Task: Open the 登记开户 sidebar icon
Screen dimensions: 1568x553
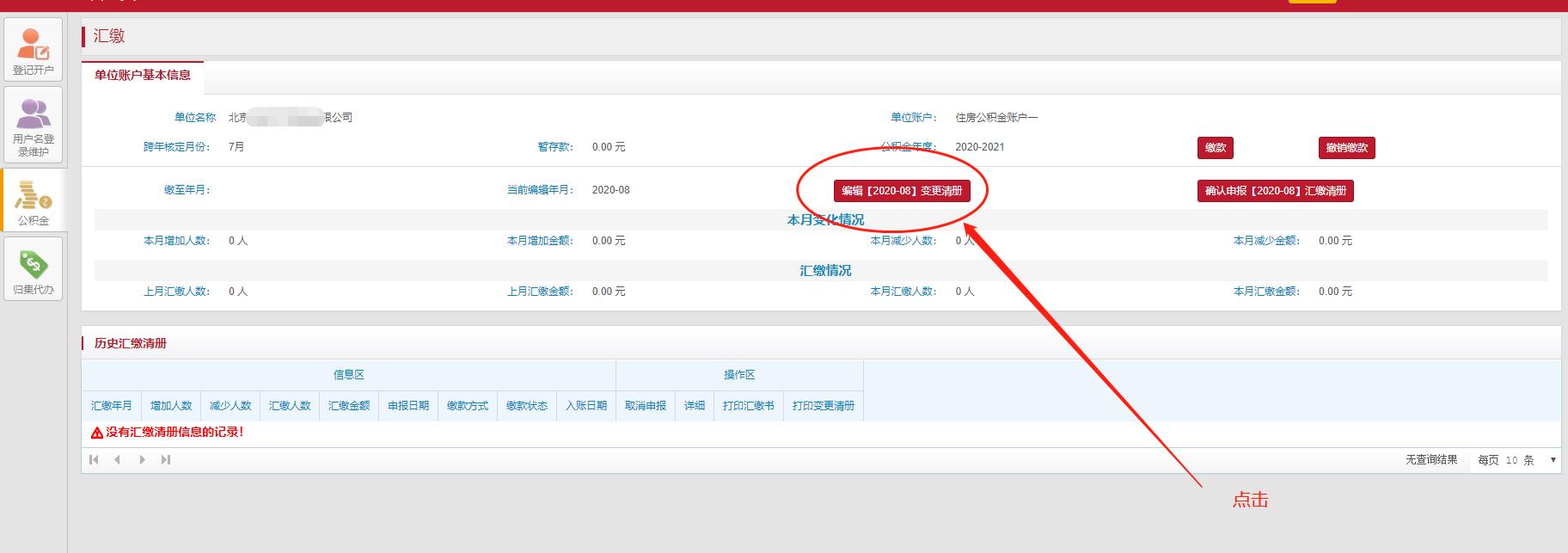Action: click(x=34, y=49)
